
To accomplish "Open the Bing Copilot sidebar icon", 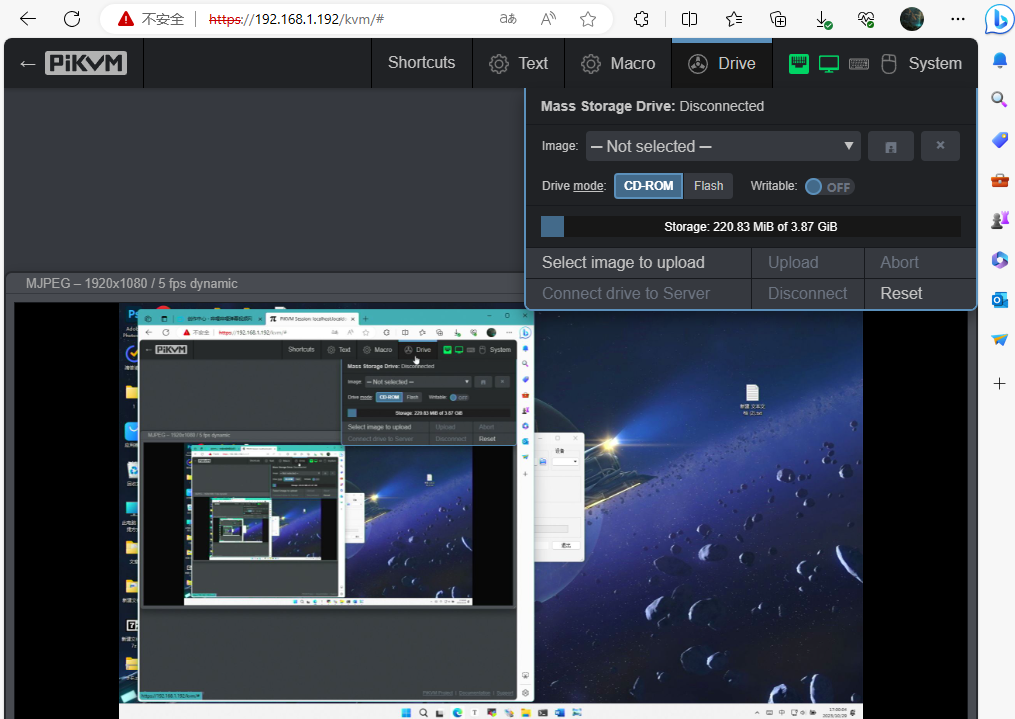I will [x=998, y=19].
